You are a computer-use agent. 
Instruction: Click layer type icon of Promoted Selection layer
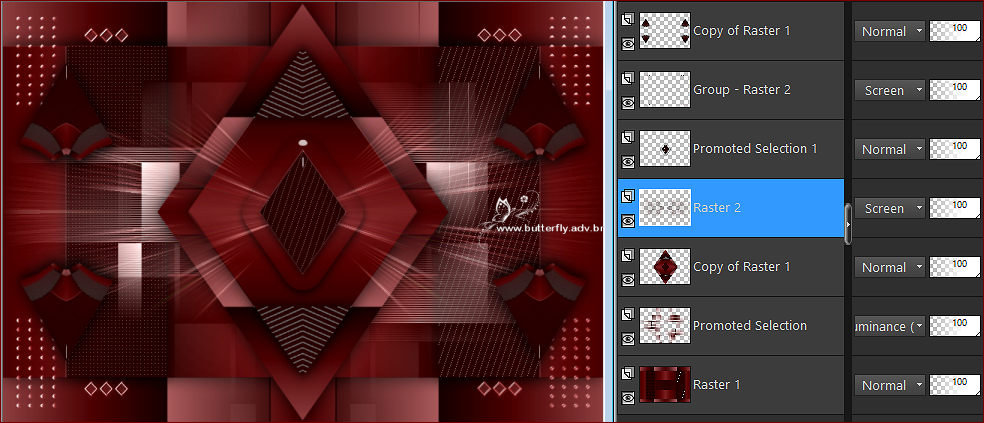[x=628, y=314]
